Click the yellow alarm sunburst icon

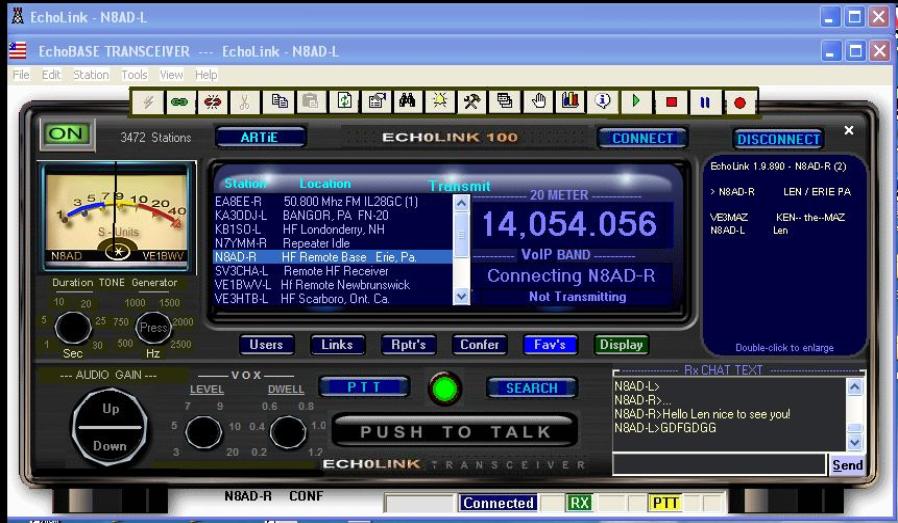440,102
